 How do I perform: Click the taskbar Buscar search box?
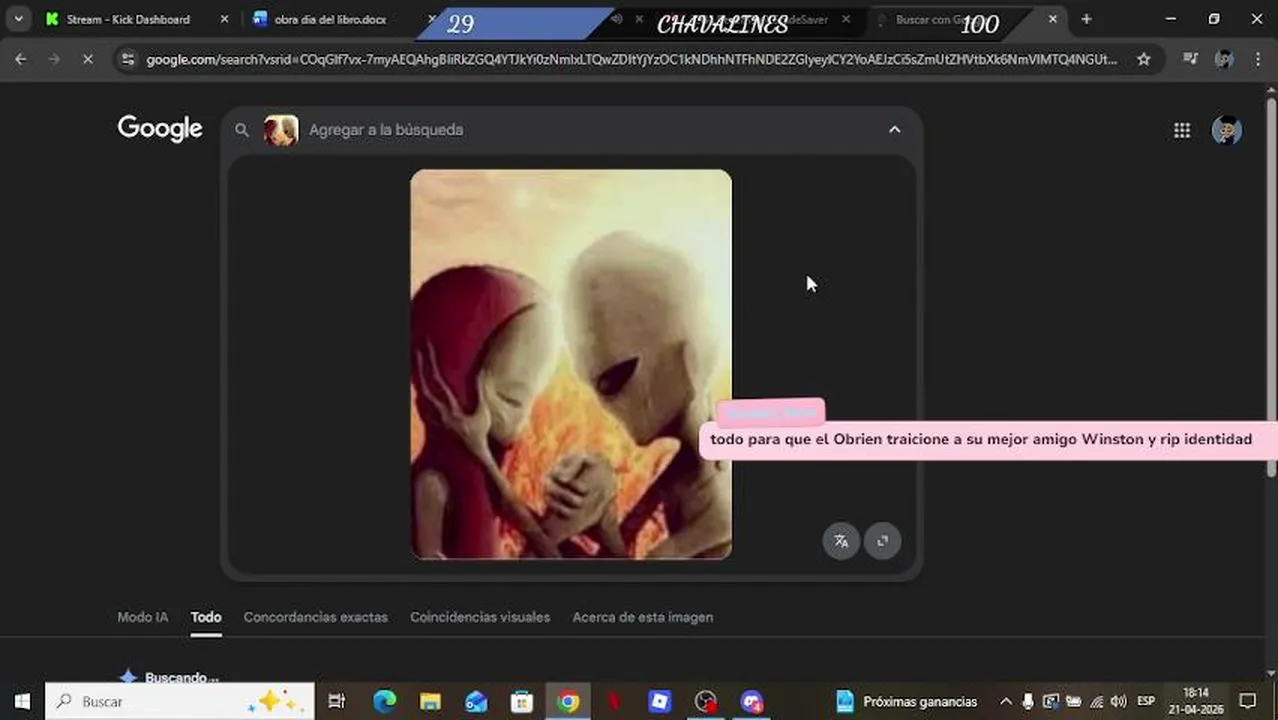click(x=180, y=702)
